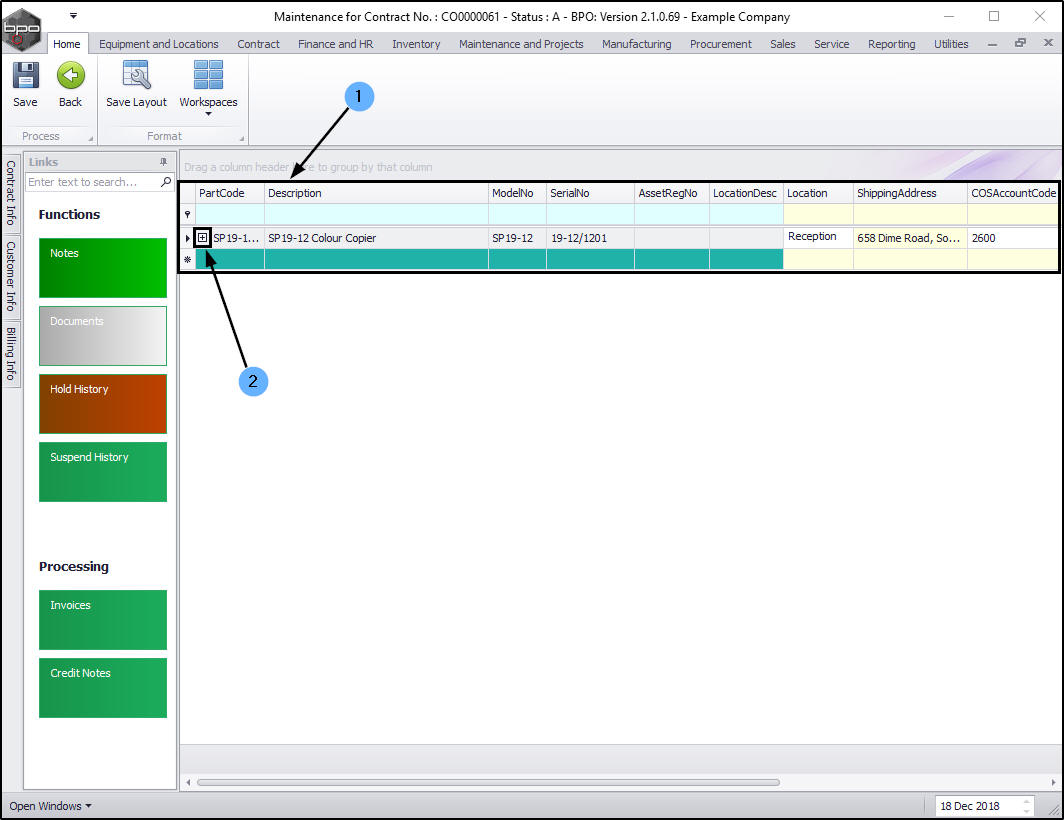
Task: Click the ShippingAddress column header
Action: (911, 193)
